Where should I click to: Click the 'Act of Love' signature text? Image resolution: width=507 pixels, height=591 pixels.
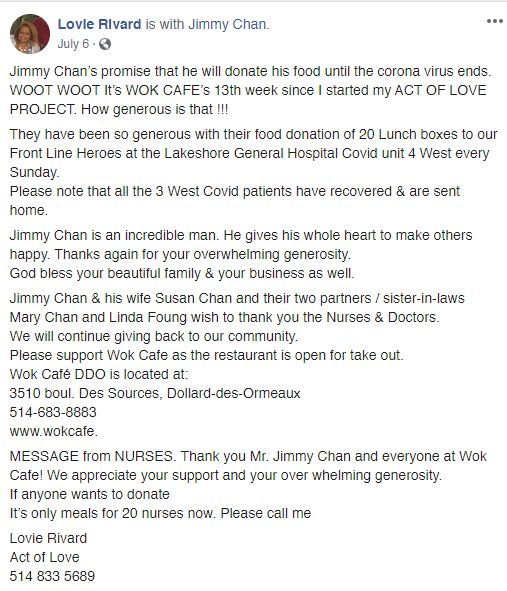(x=44, y=557)
